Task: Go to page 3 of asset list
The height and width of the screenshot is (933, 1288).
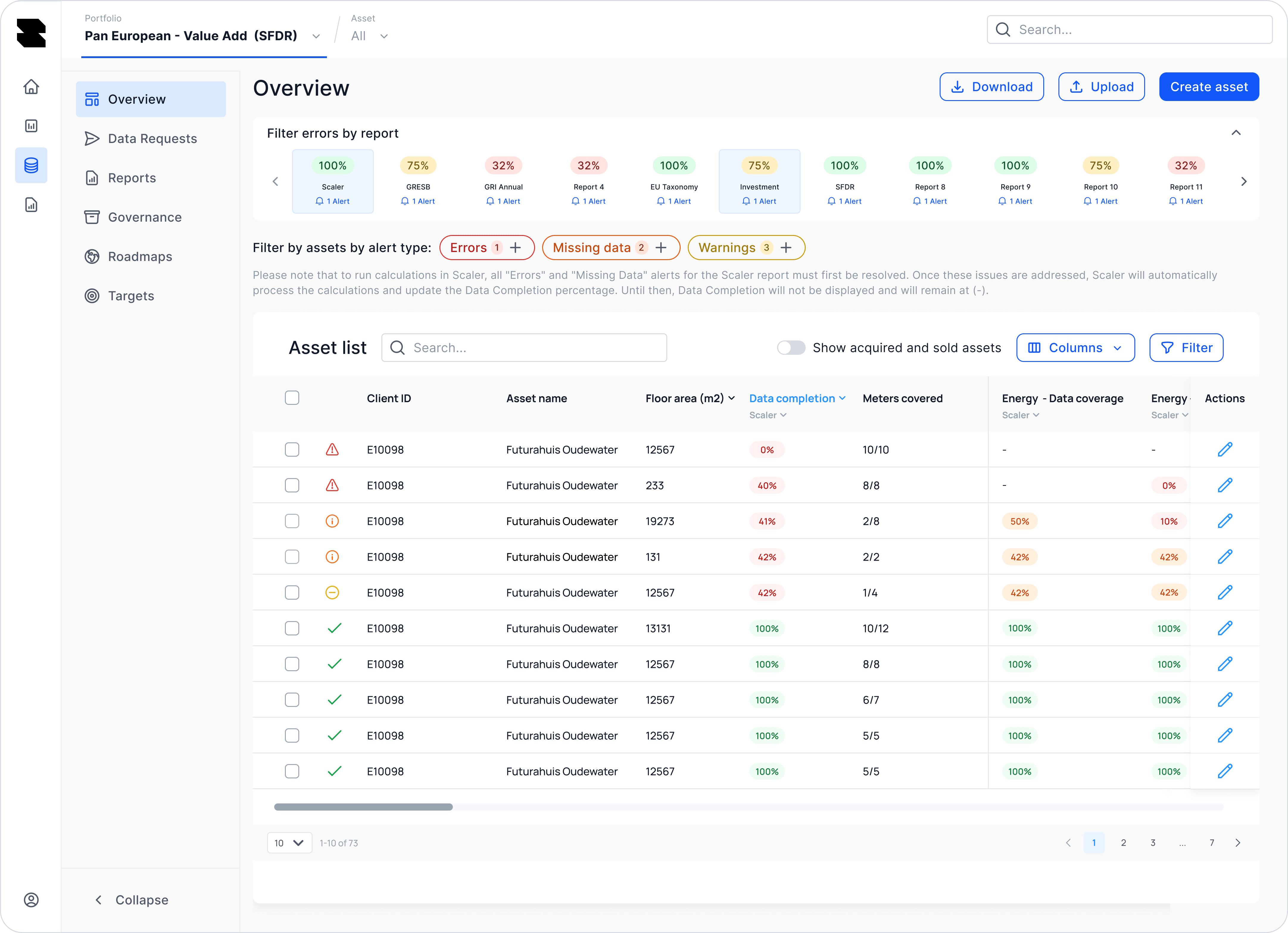Action: (1153, 843)
